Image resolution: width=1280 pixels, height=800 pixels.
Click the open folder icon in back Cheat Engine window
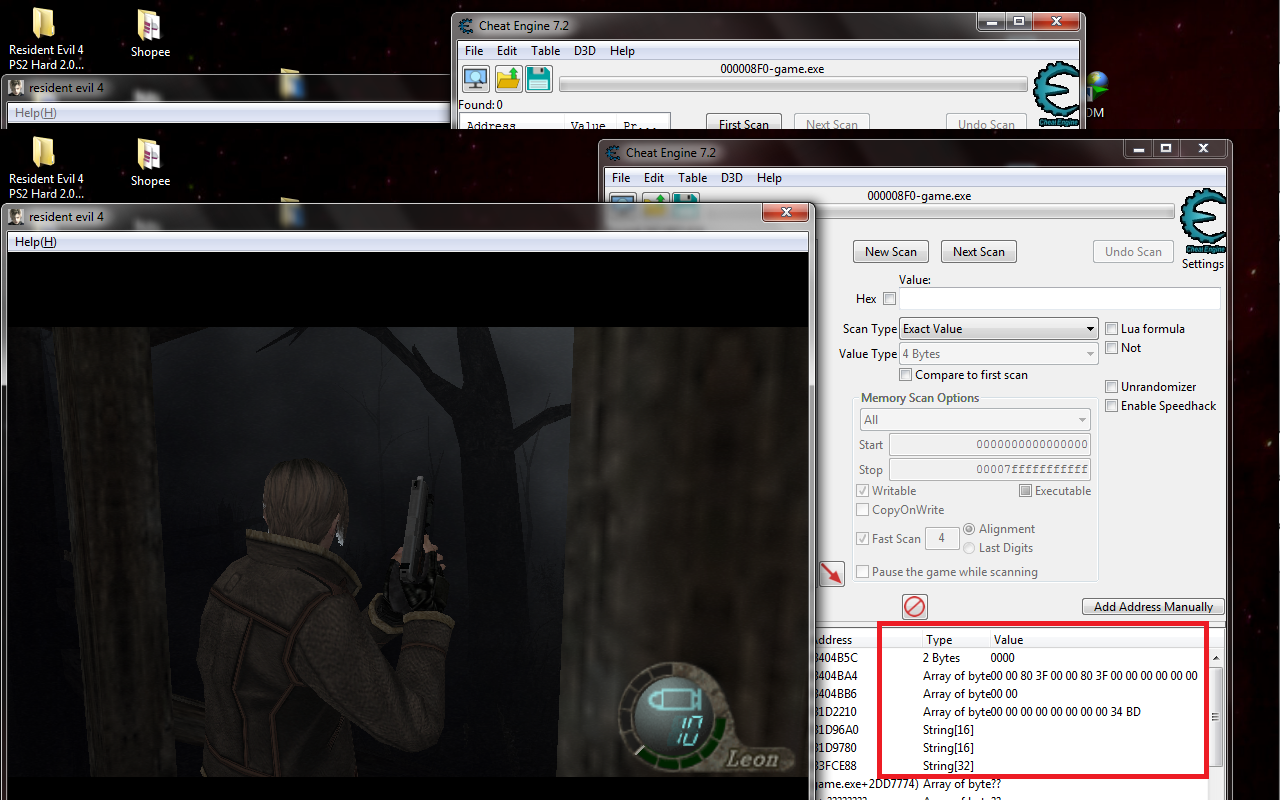[x=508, y=79]
